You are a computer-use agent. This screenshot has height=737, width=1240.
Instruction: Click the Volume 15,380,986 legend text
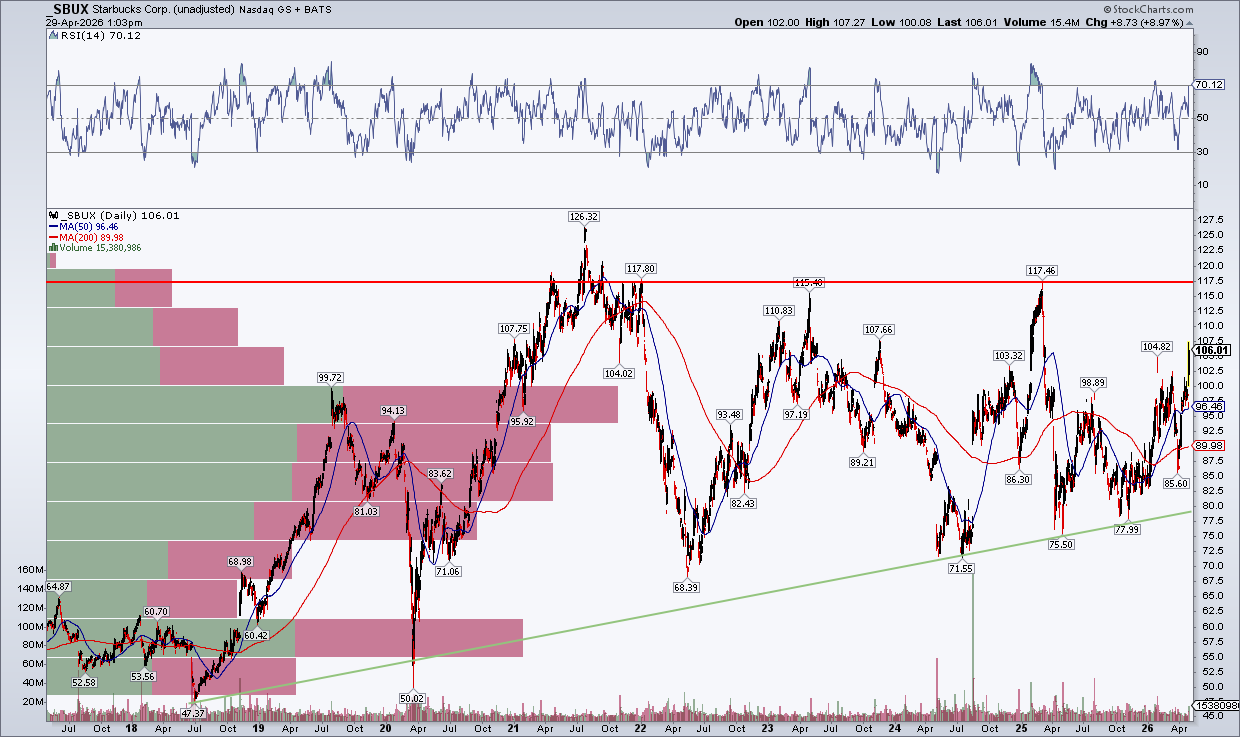tap(101, 248)
